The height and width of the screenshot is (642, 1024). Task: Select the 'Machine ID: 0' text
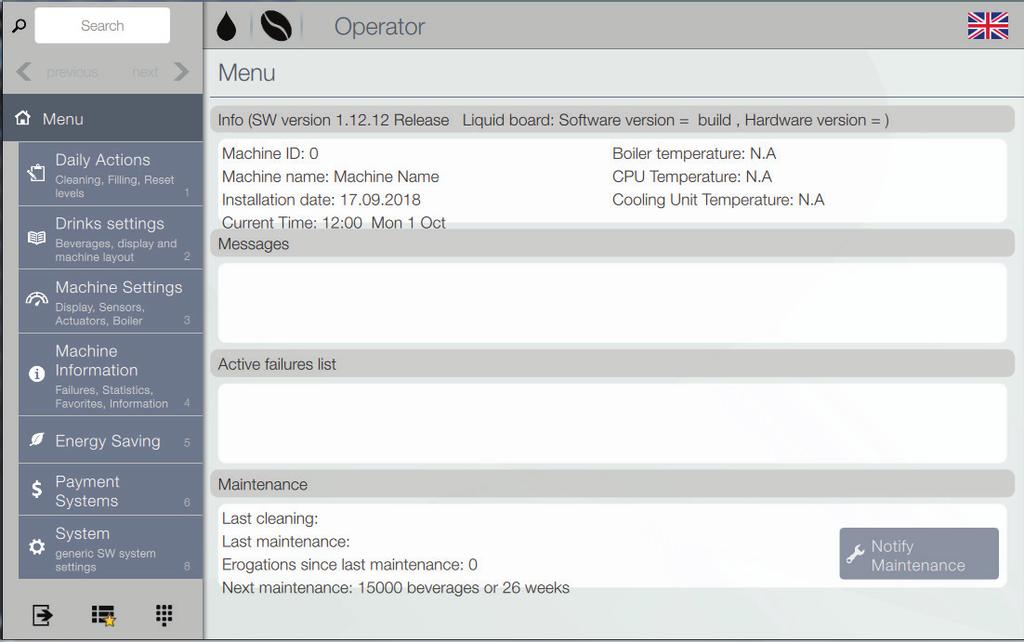[x=270, y=153]
